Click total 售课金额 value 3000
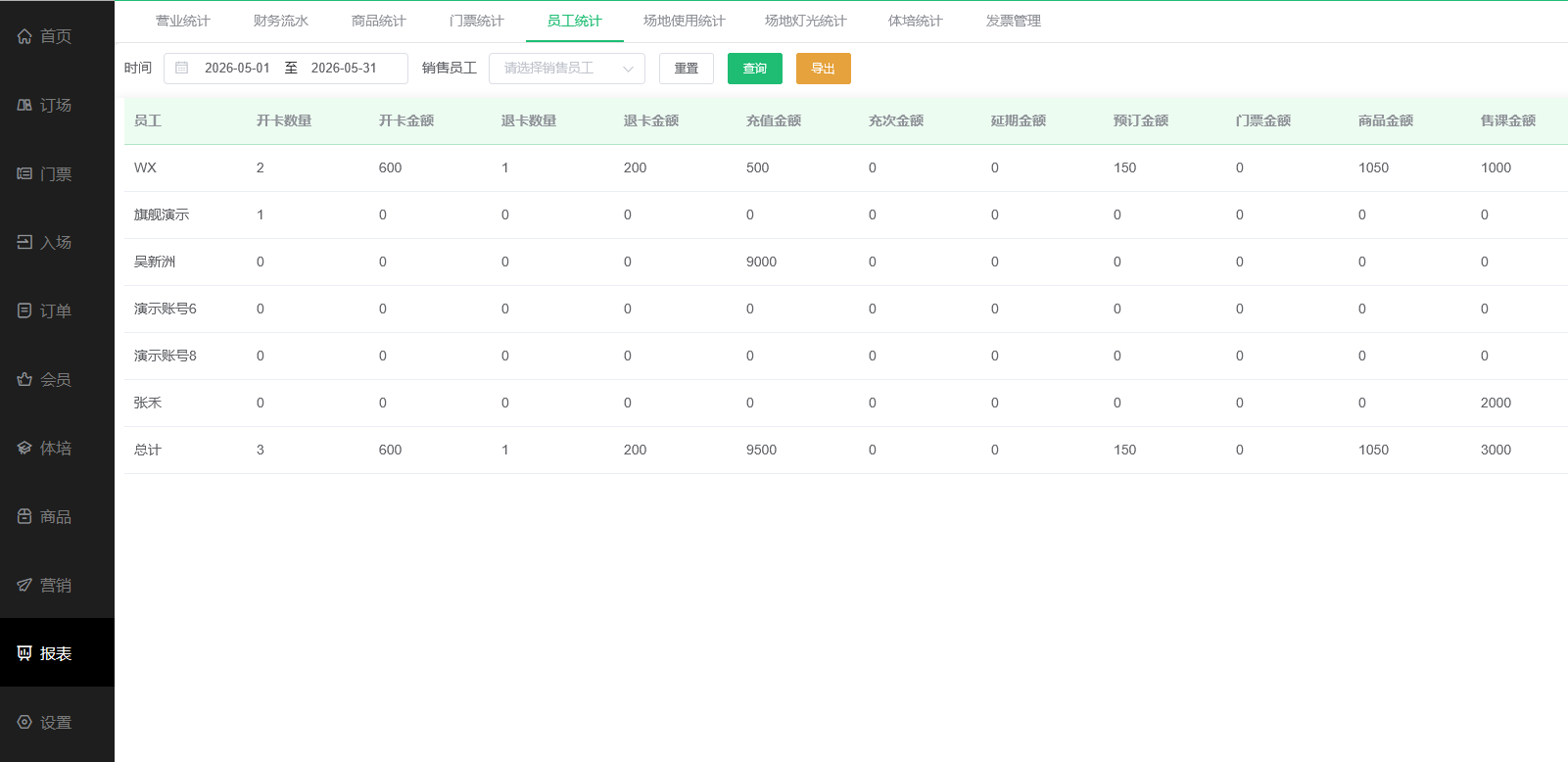Viewport: 1568px width, 762px height. click(1496, 450)
